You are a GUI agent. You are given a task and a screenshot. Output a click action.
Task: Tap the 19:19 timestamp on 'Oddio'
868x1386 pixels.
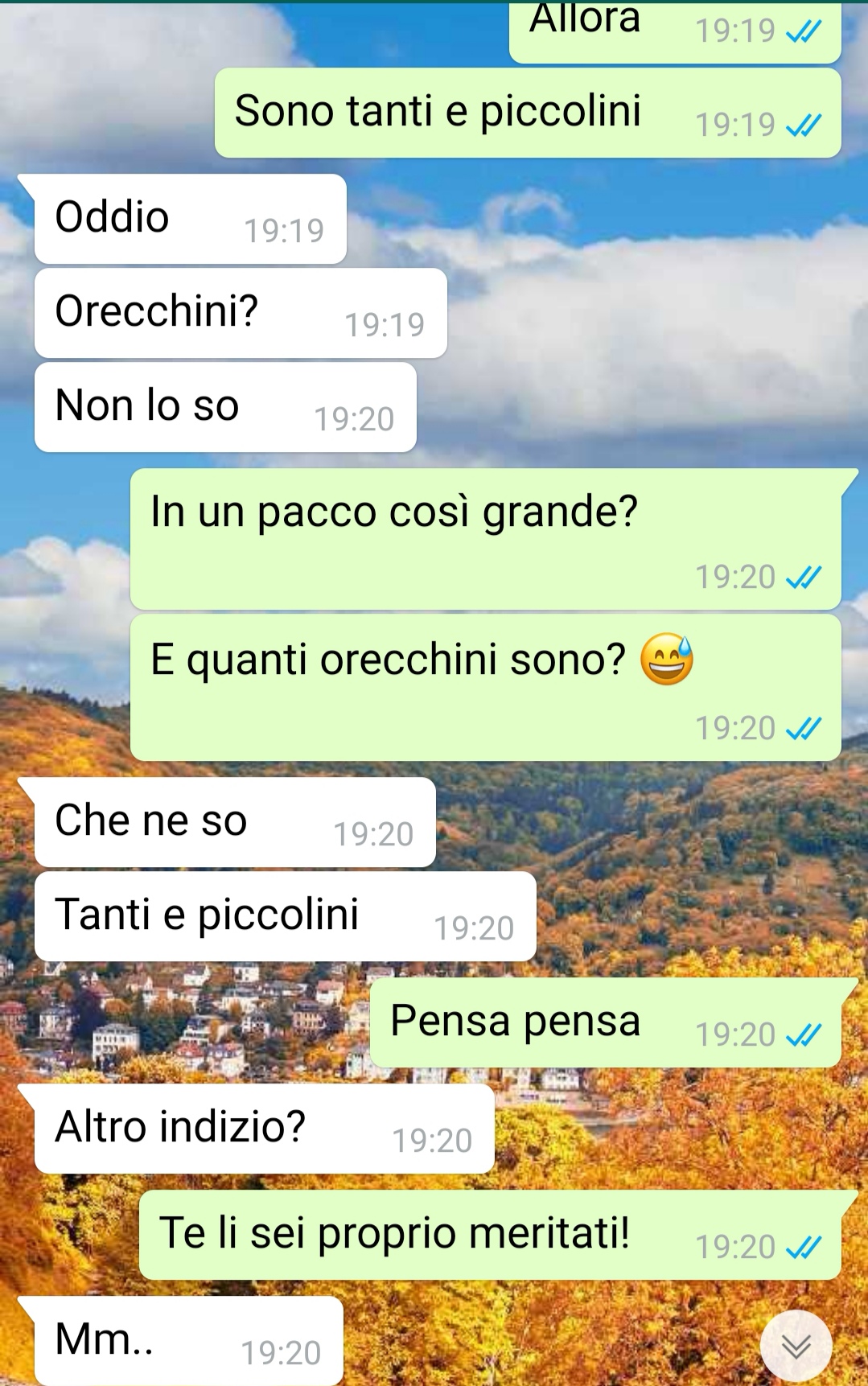tap(284, 231)
